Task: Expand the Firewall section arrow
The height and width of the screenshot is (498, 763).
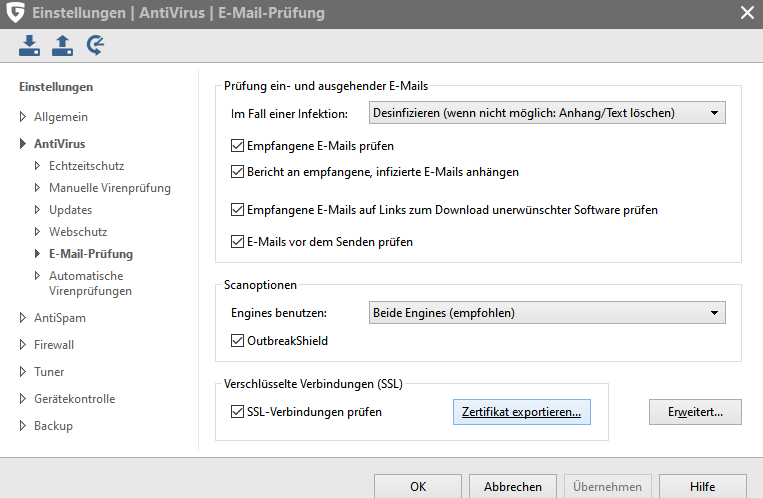Action: [24, 345]
